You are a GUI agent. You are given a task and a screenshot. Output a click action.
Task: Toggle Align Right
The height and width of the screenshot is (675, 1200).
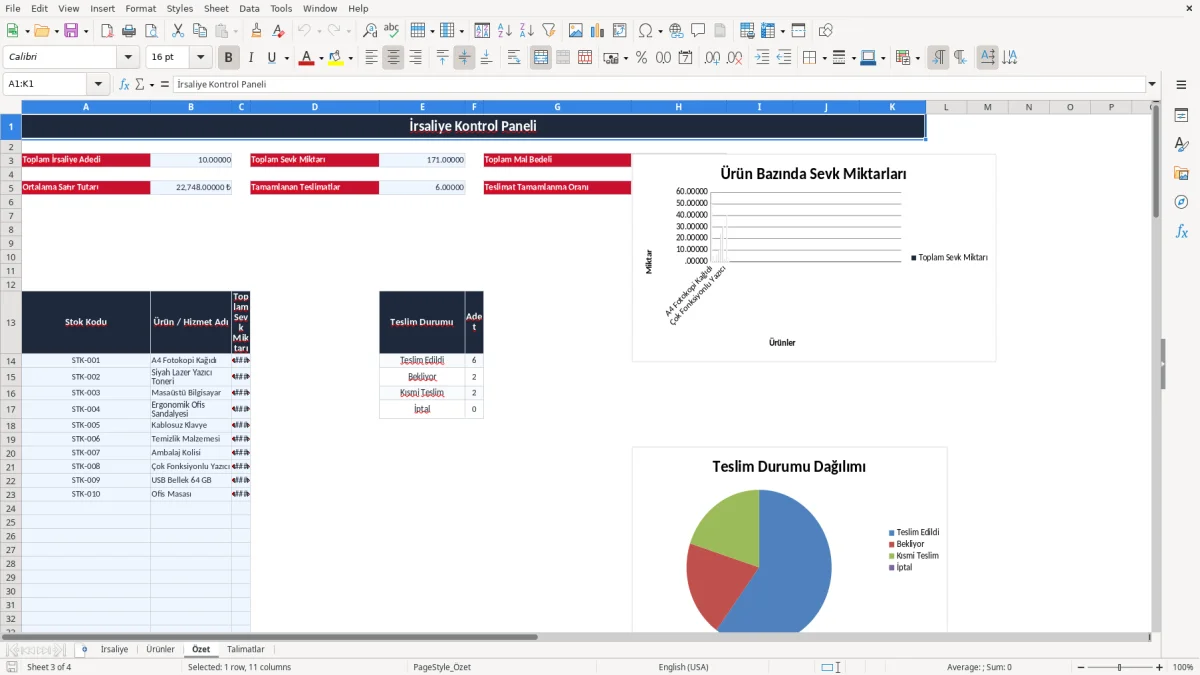pos(415,58)
